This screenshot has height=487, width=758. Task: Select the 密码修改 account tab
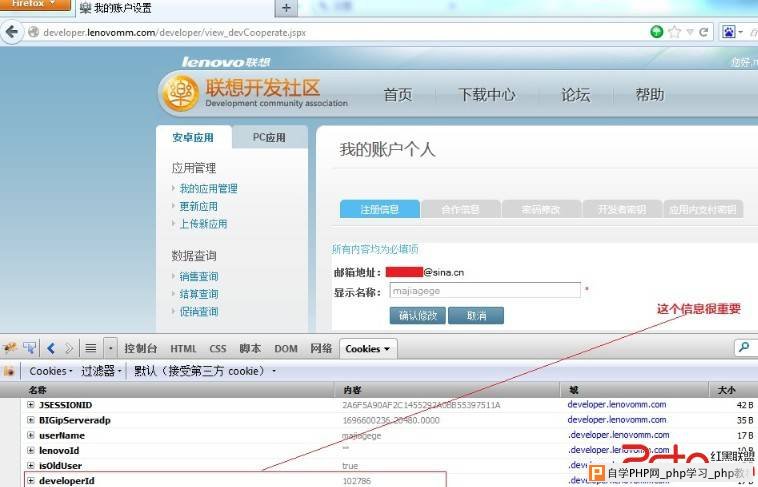pos(541,209)
